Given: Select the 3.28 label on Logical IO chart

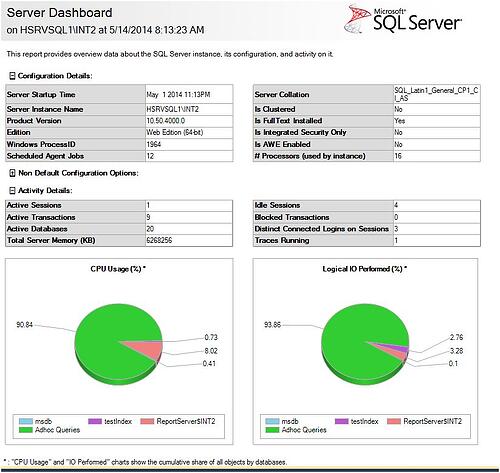Looking at the screenshot, I should click(456, 351).
